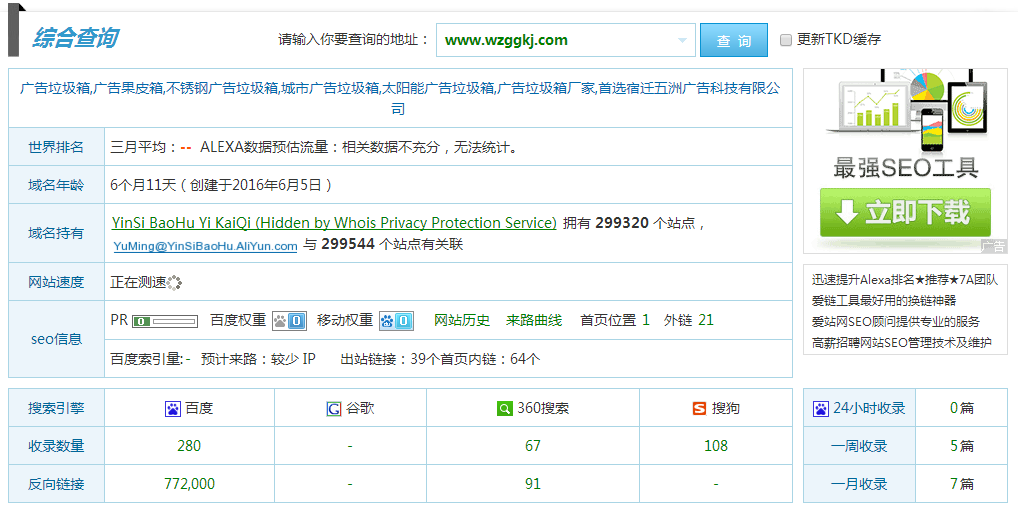Viewport: 1018px width, 511px height.
Task: Click the YuMing@YinSiBaoHu.AliYun.com email link
Action: click(x=205, y=245)
